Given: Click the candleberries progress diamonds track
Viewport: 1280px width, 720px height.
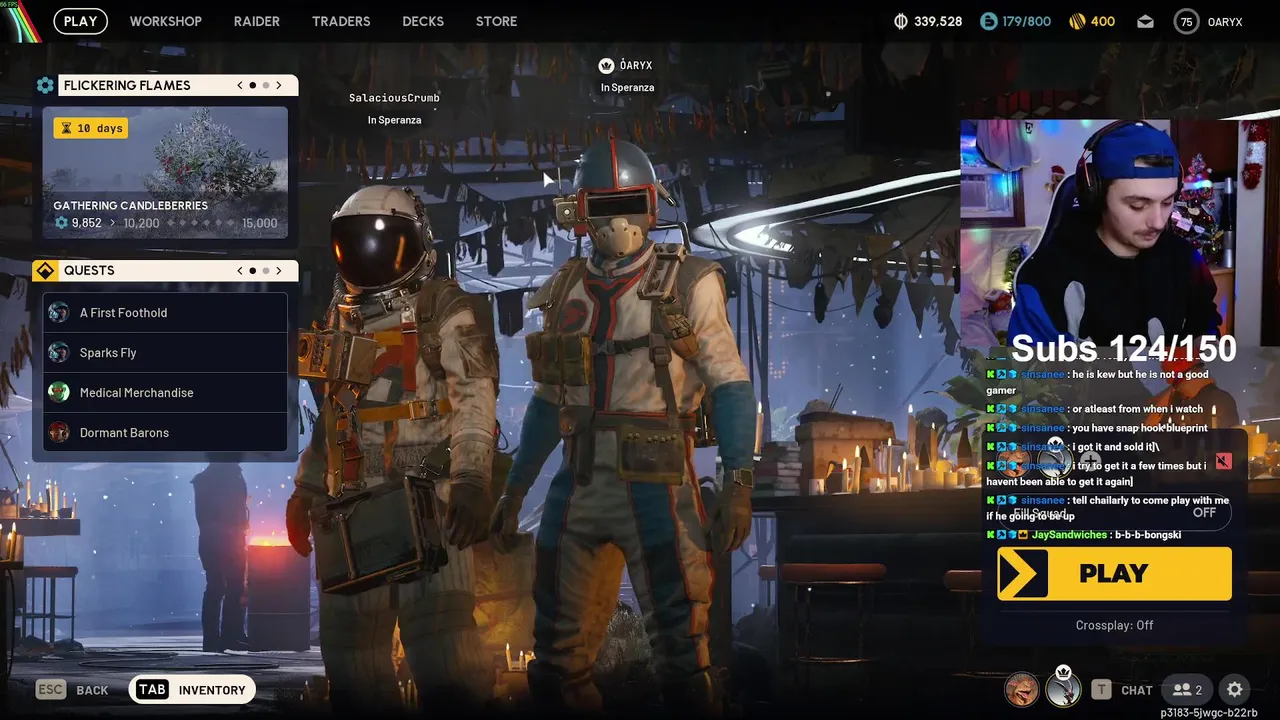Looking at the screenshot, I should 201,223.
